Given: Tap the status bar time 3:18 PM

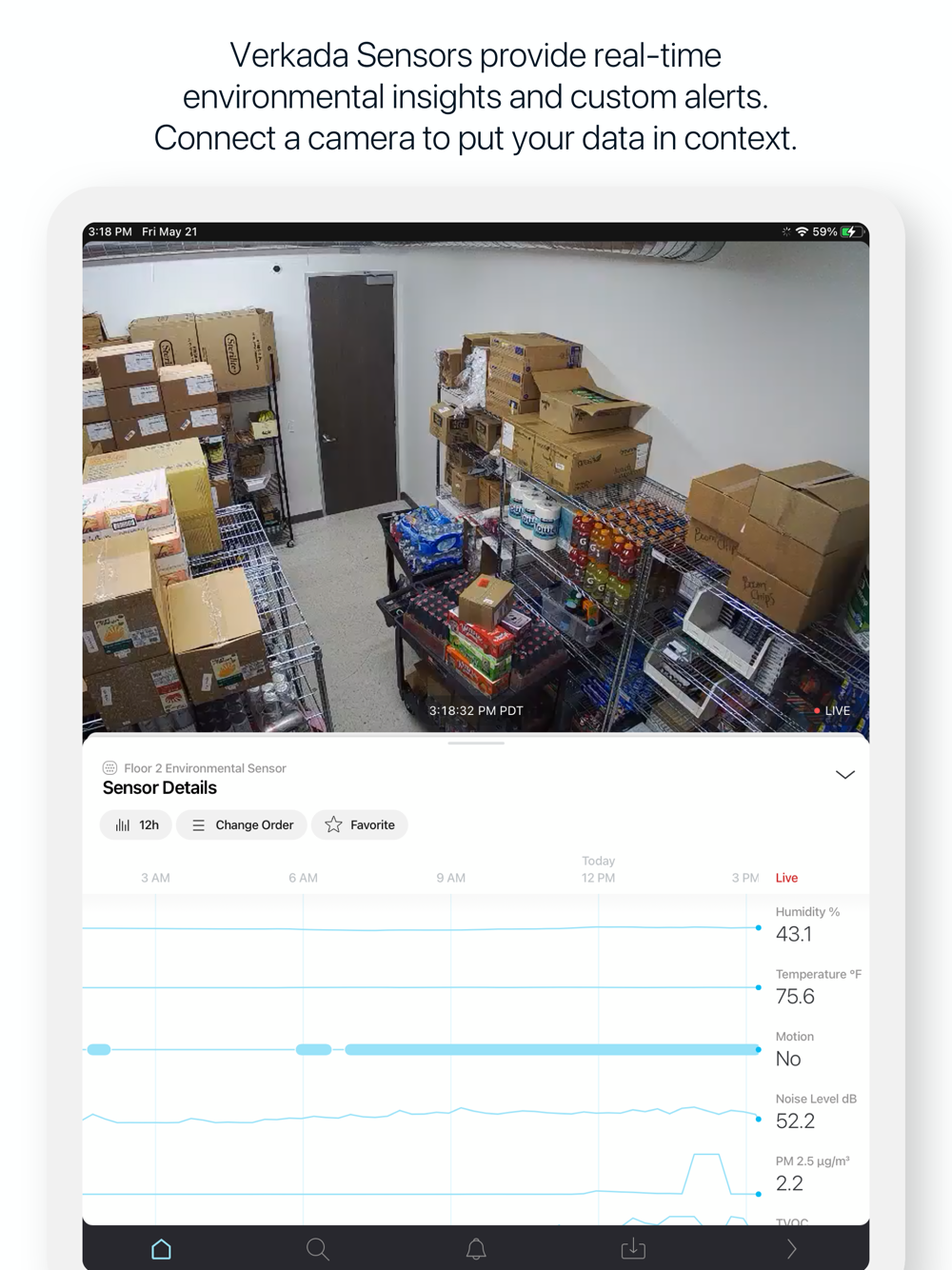Looking at the screenshot, I should click(110, 231).
